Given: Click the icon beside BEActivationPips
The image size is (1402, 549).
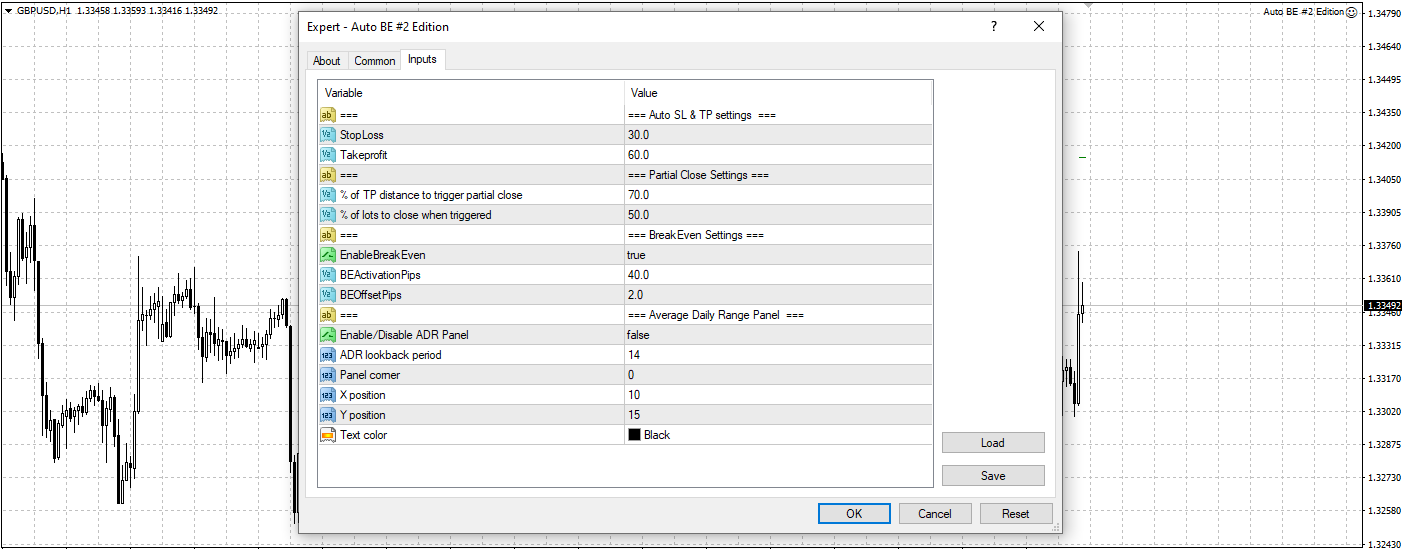Looking at the screenshot, I should tap(327, 275).
